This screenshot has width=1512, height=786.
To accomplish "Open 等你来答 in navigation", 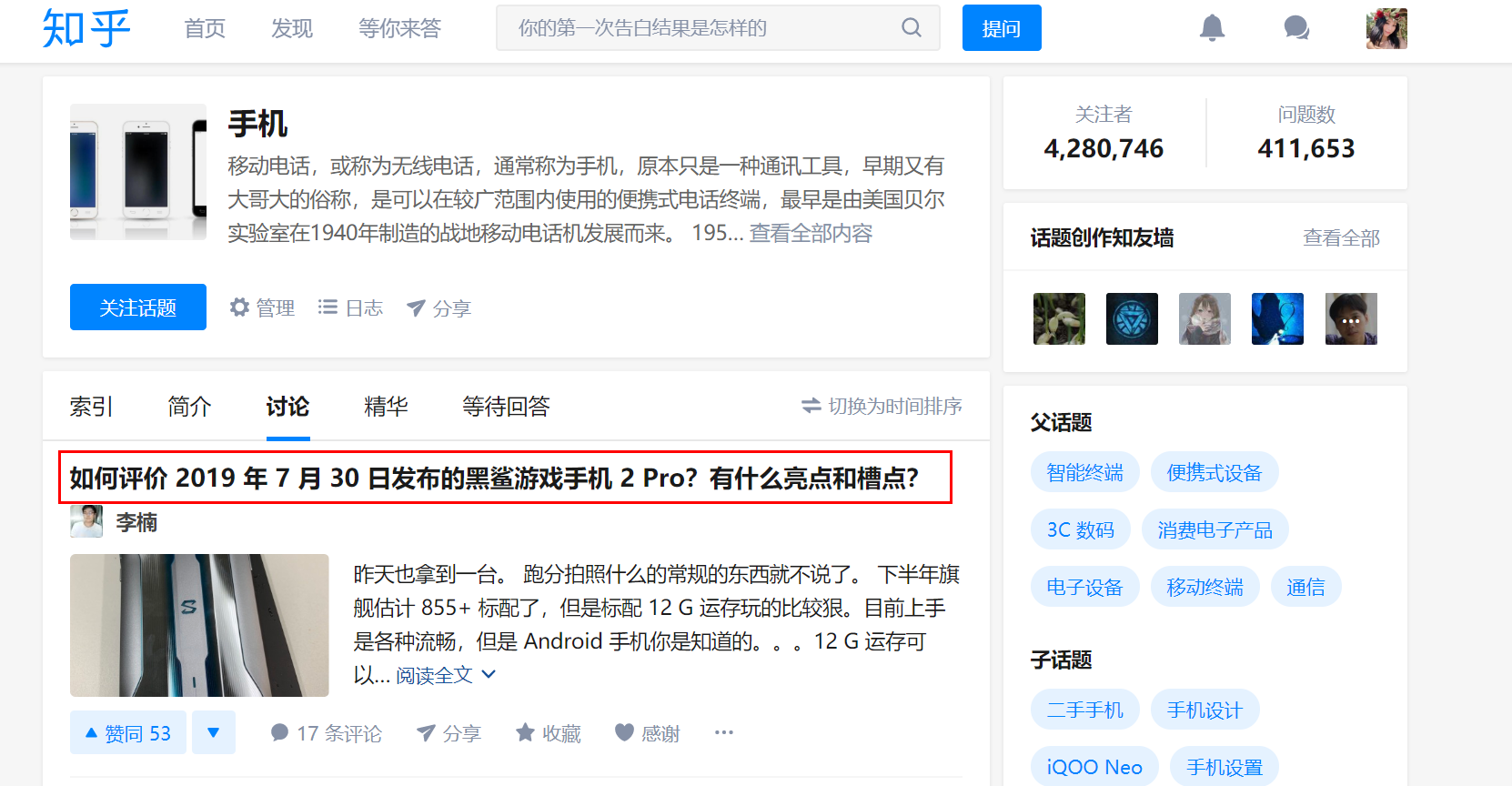I will [x=400, y=28].
